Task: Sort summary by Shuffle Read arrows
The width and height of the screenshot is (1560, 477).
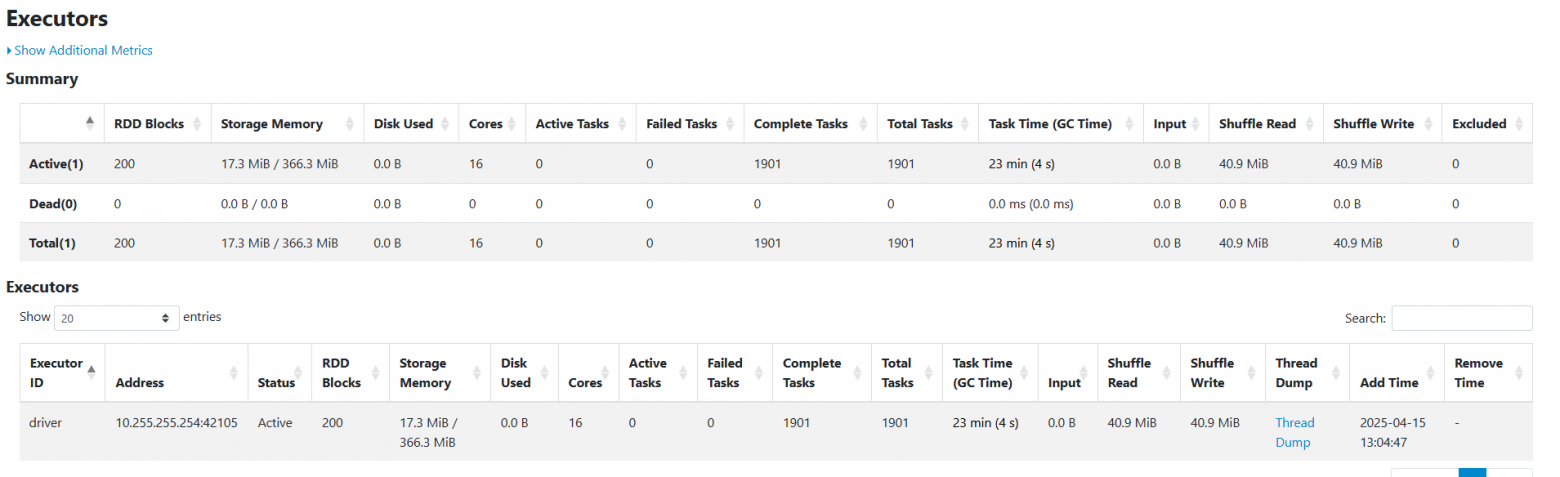Action: [x=1311, y=124]
